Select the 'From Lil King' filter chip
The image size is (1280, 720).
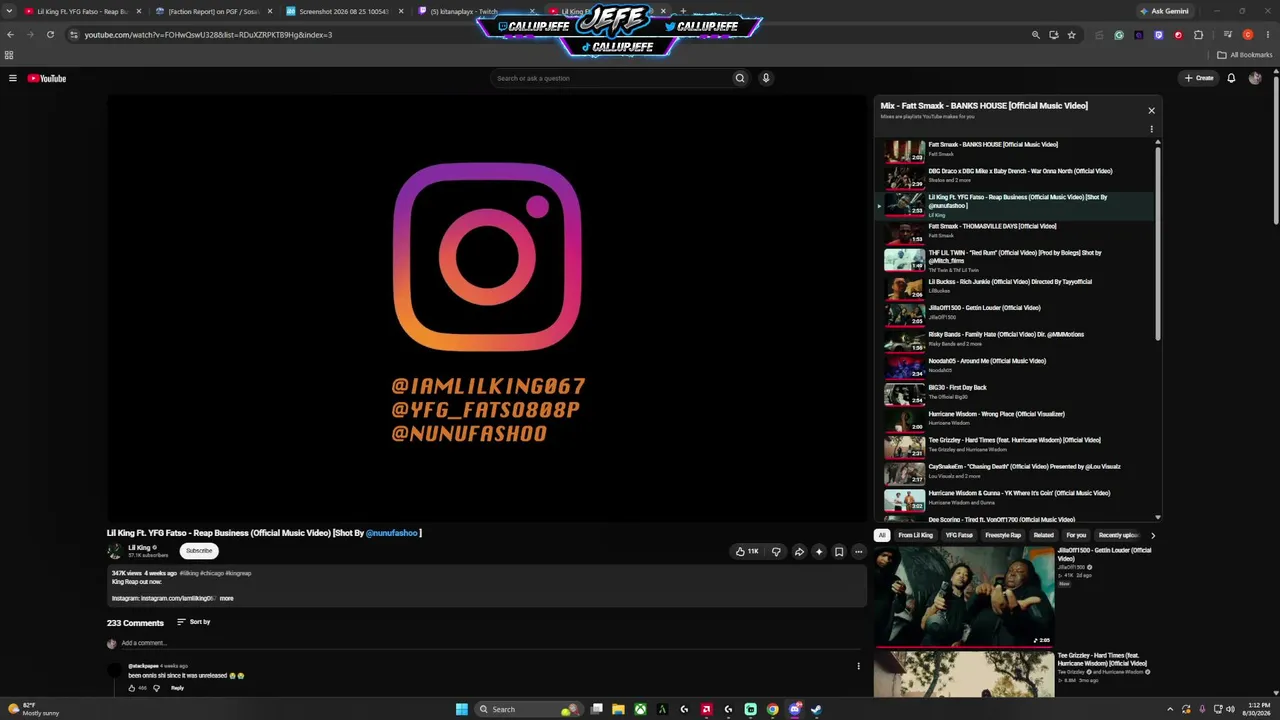point(915,535)
